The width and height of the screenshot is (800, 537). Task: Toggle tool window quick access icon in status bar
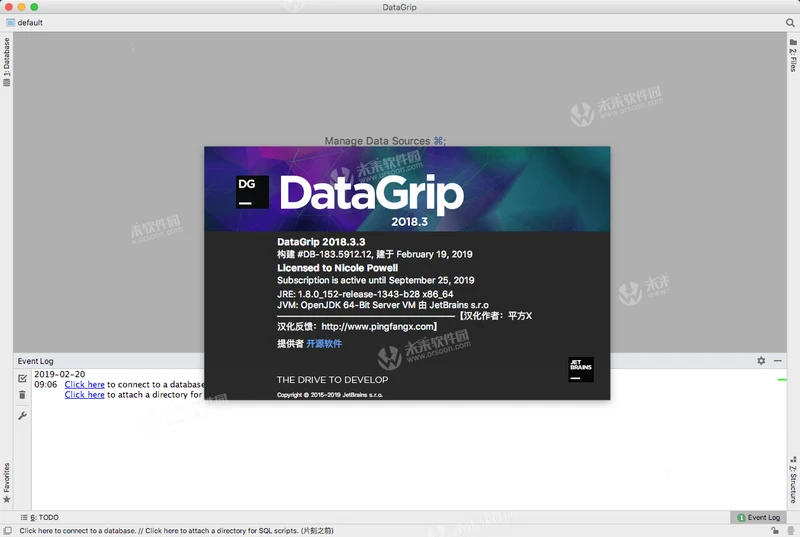8,531
